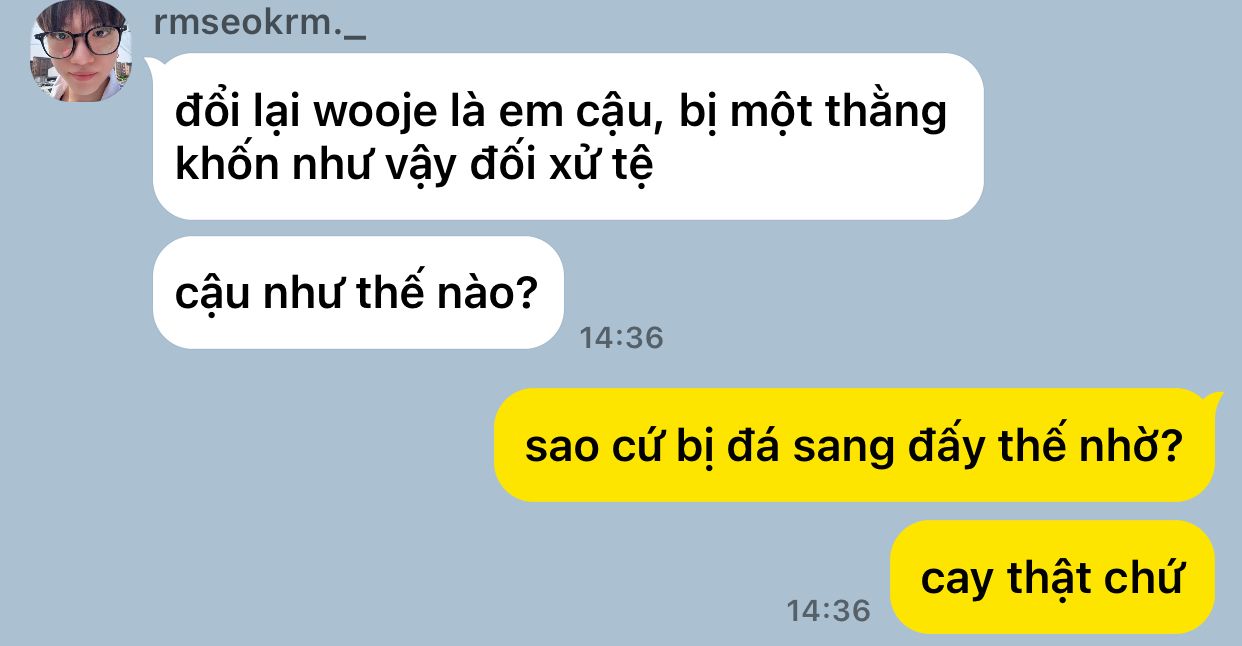Select the yellow "sao cứ bị đá" message
Screen dimensions: 1242x646
click(x=855, y=446)
